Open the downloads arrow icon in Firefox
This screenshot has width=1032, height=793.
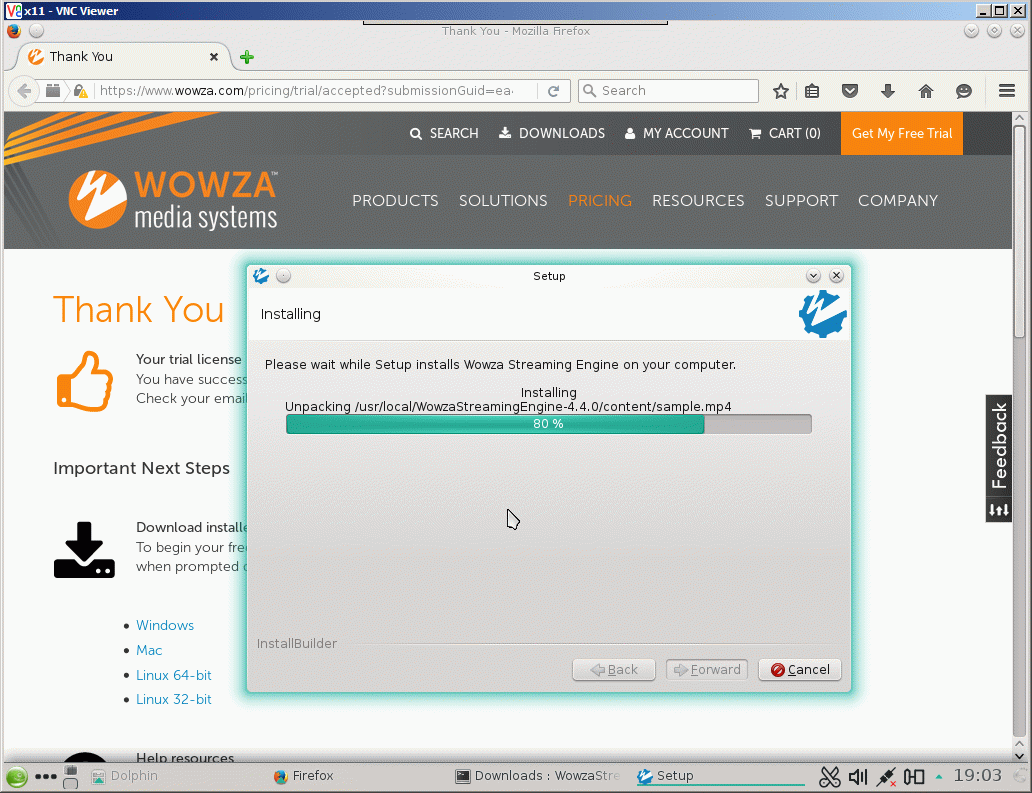point(888,91)
